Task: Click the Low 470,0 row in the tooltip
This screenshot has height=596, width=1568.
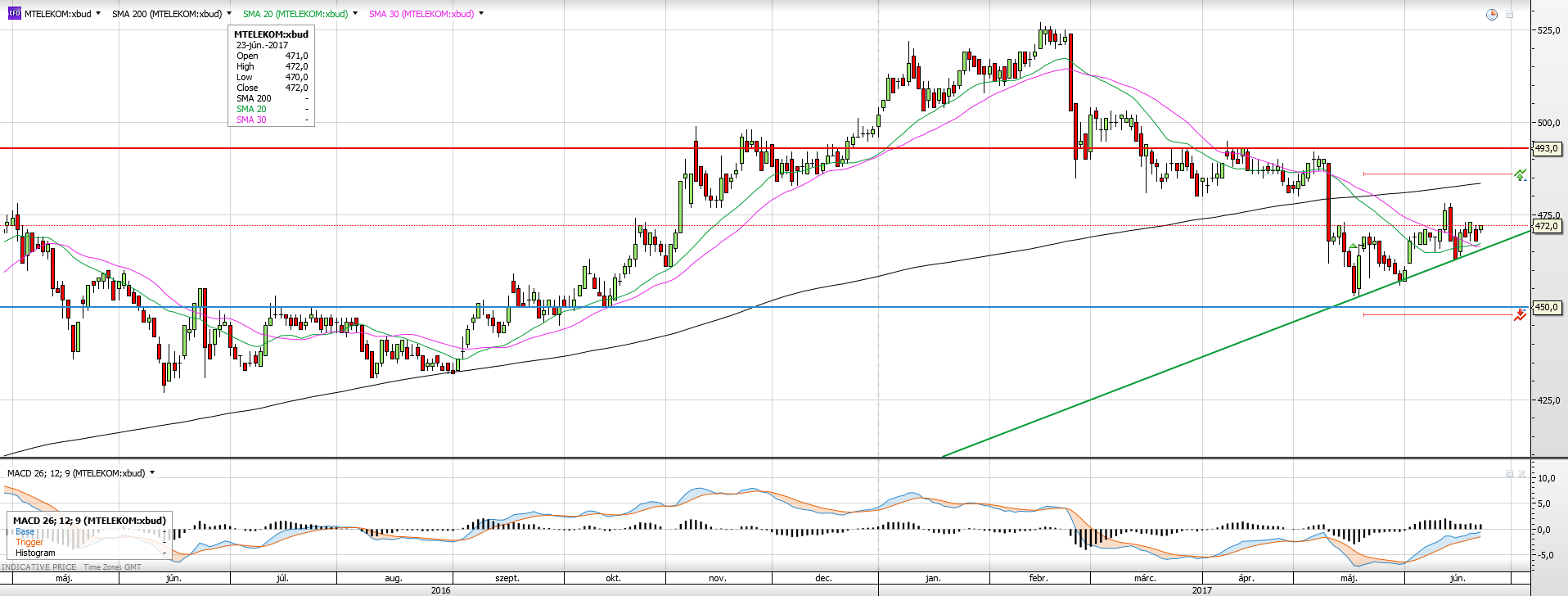Action: 273,77
